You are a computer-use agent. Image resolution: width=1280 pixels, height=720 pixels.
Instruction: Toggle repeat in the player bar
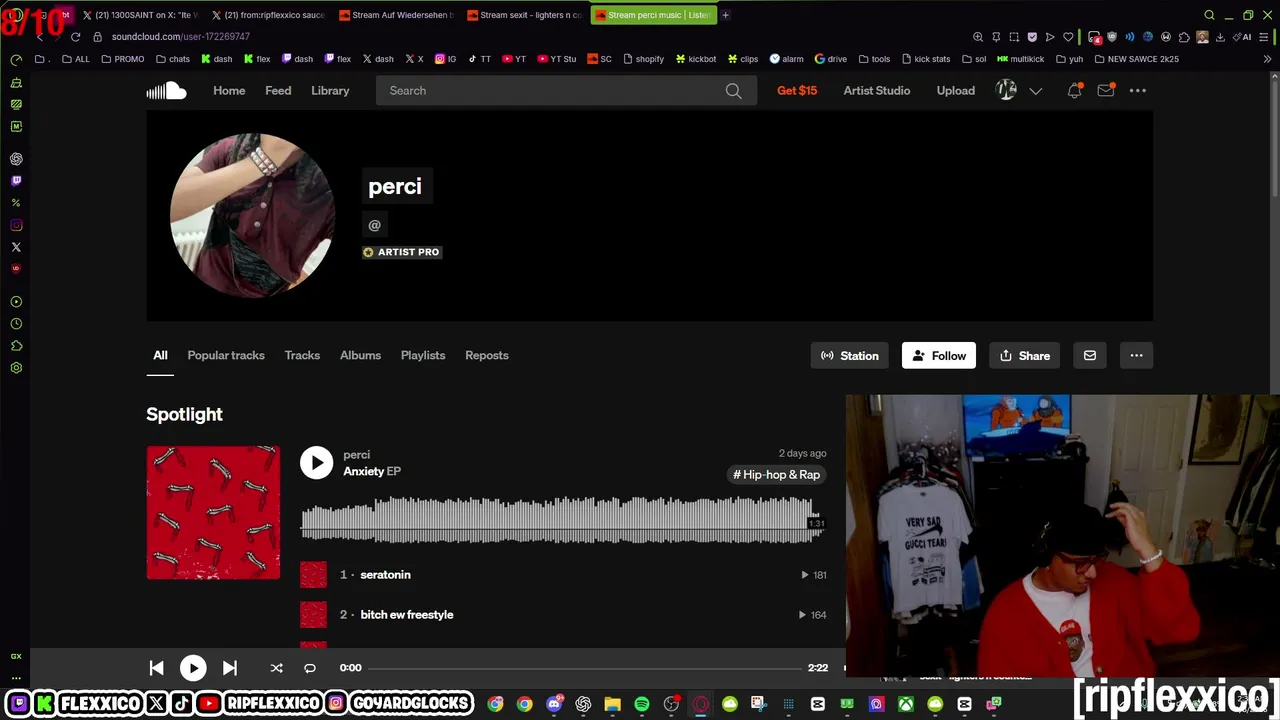(310, 668)
